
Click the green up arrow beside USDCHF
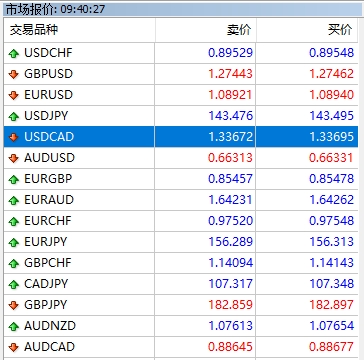[14, 53]
